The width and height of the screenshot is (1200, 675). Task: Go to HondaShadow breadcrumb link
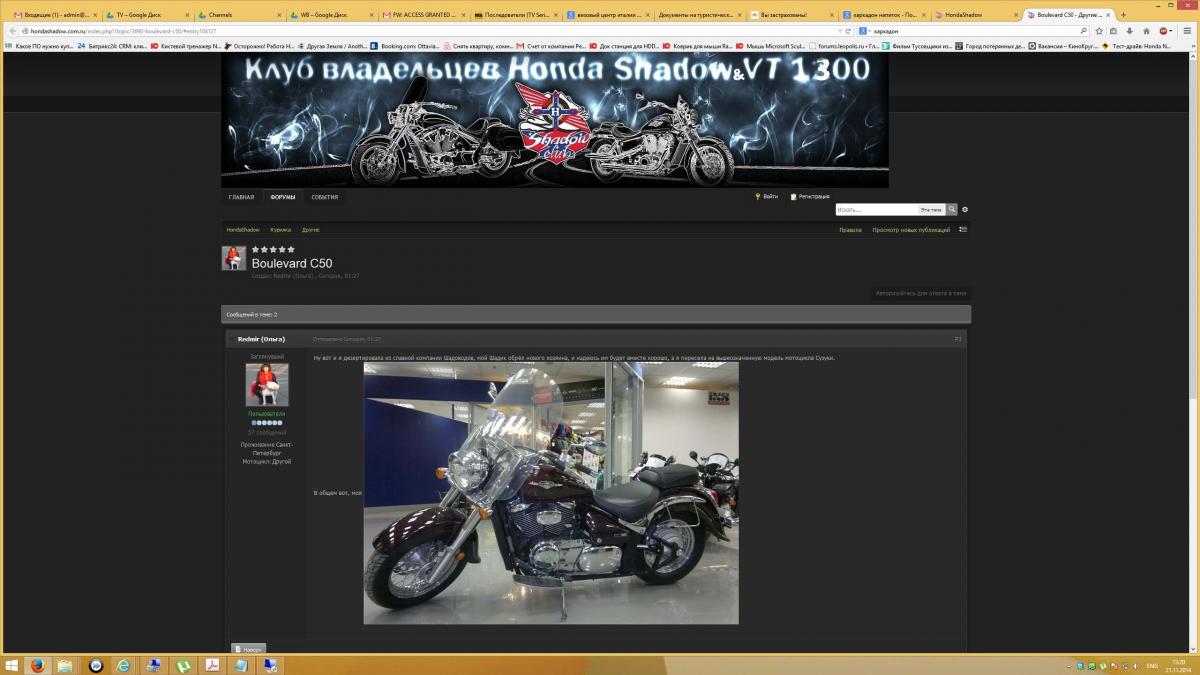(x=242, y=230)
